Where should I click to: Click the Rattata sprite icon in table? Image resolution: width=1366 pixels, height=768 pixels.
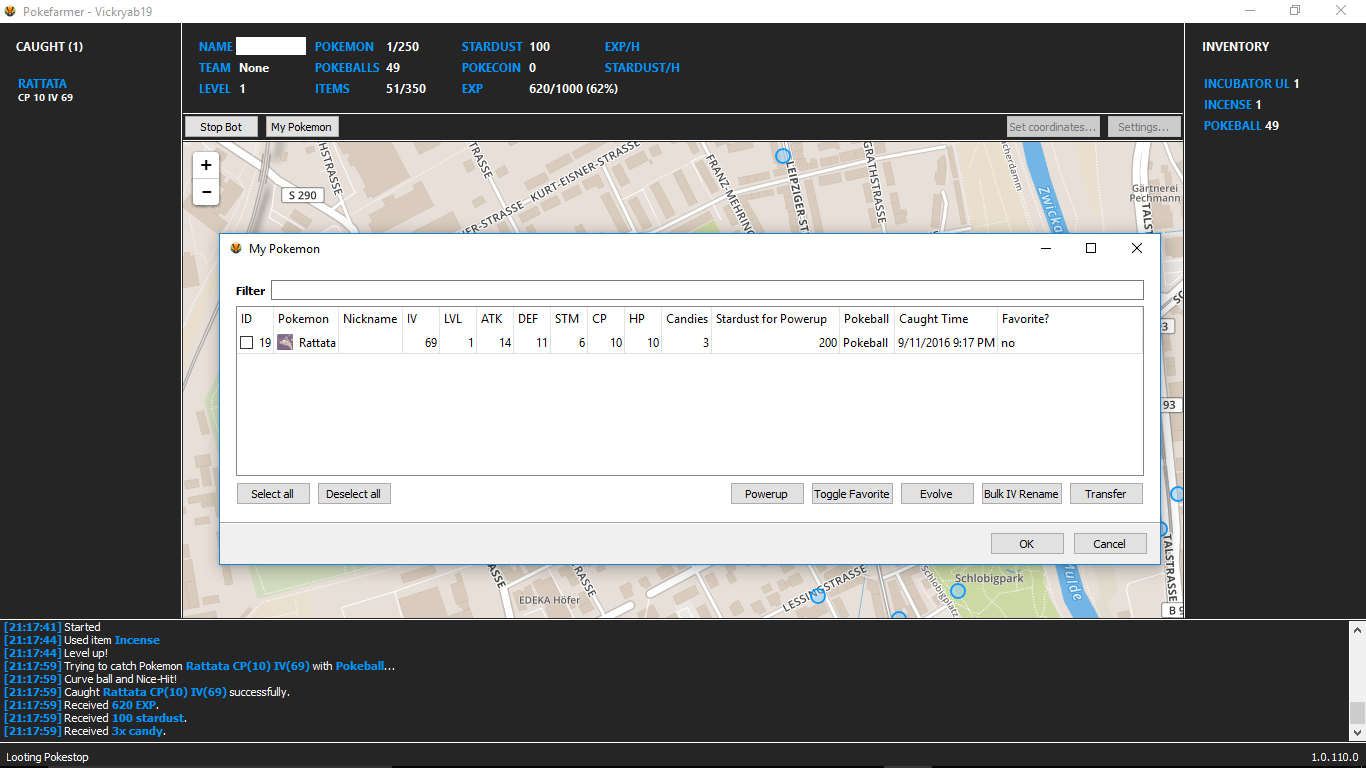pyautogui.click(x=285, y=343)
